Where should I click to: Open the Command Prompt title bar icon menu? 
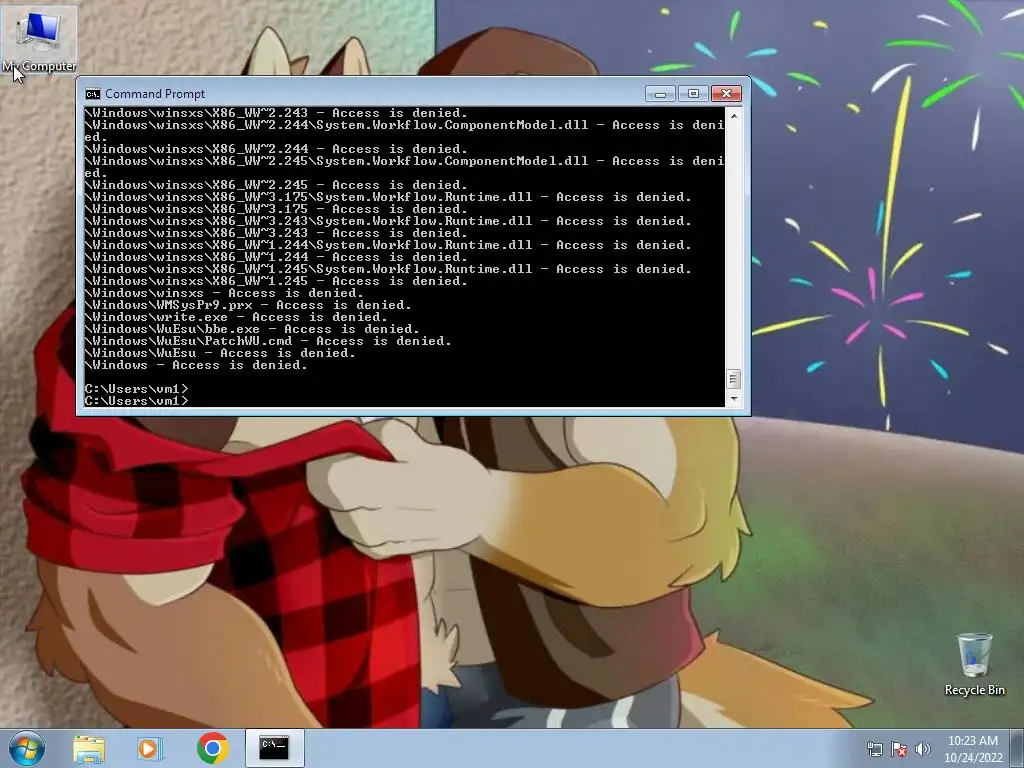(x=93, y=94)
